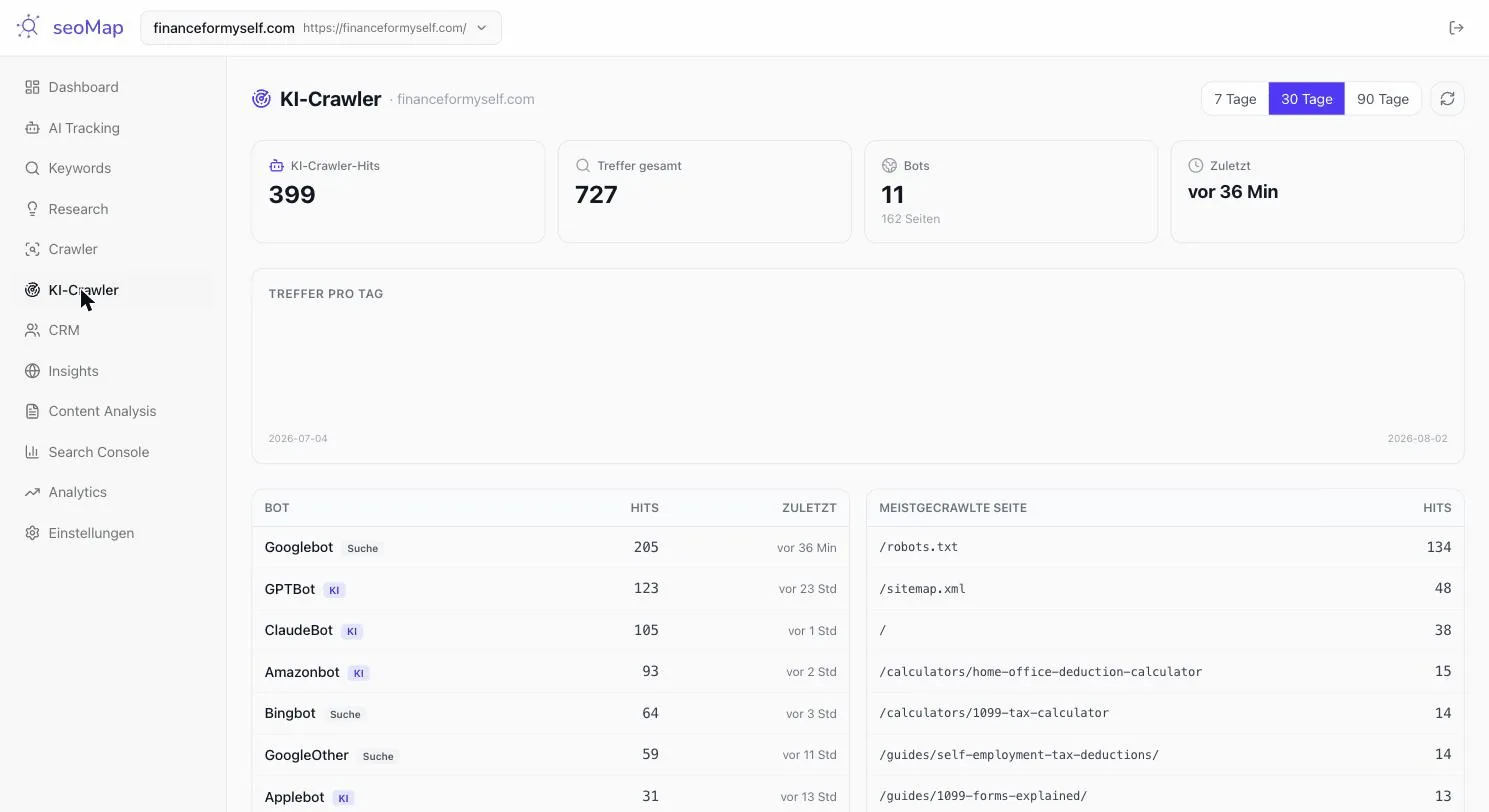1489x812 pixels.
Task: Click the seoMap logo icon
Action: pyautogui.click(x=28, y=27)
